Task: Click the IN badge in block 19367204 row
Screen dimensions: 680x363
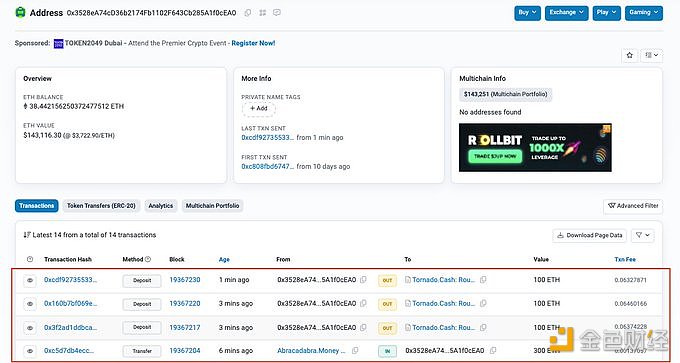Action: (x=387, y=351)
